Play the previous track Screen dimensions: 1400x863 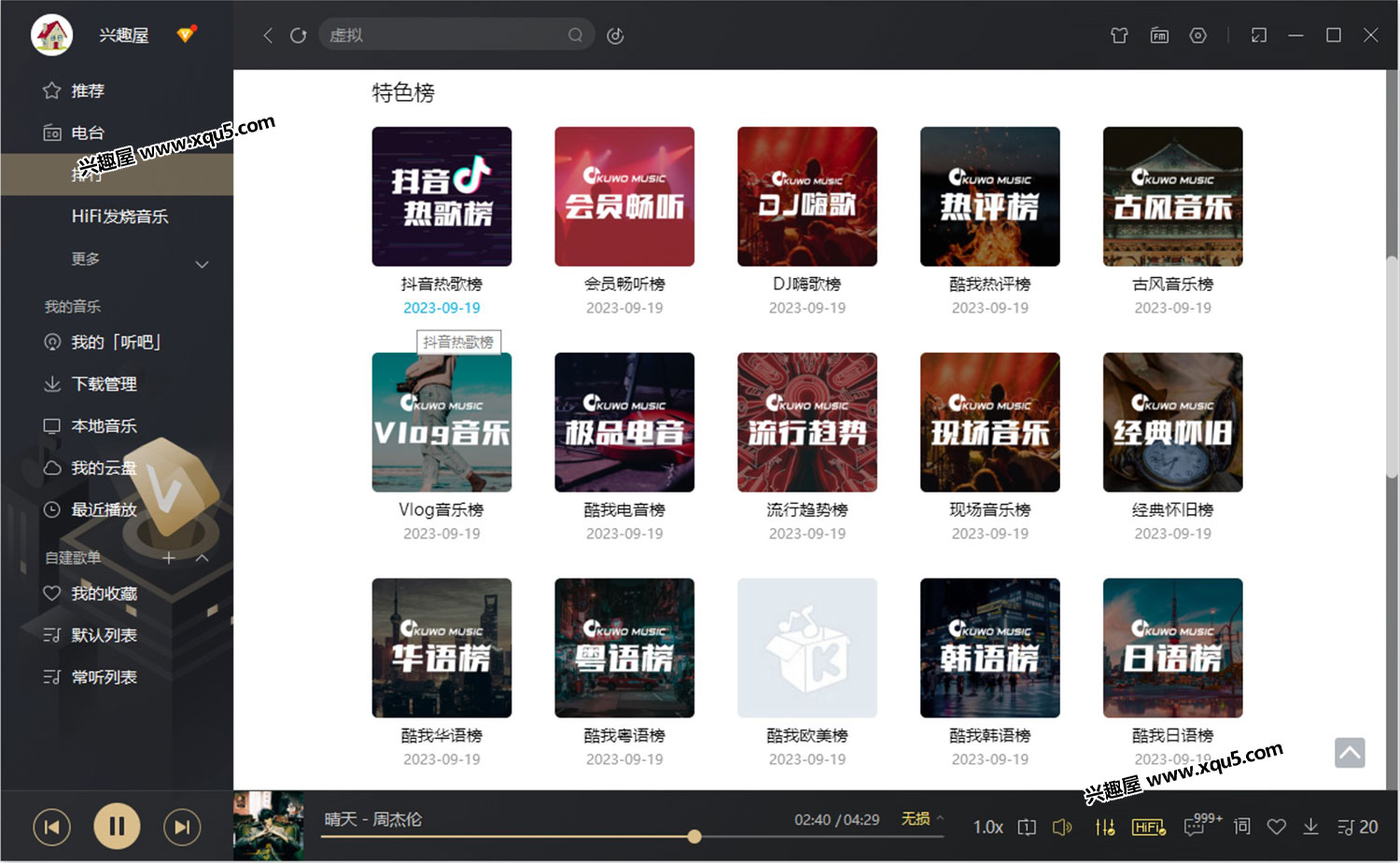pyautogui.click(x=52, y=827)
